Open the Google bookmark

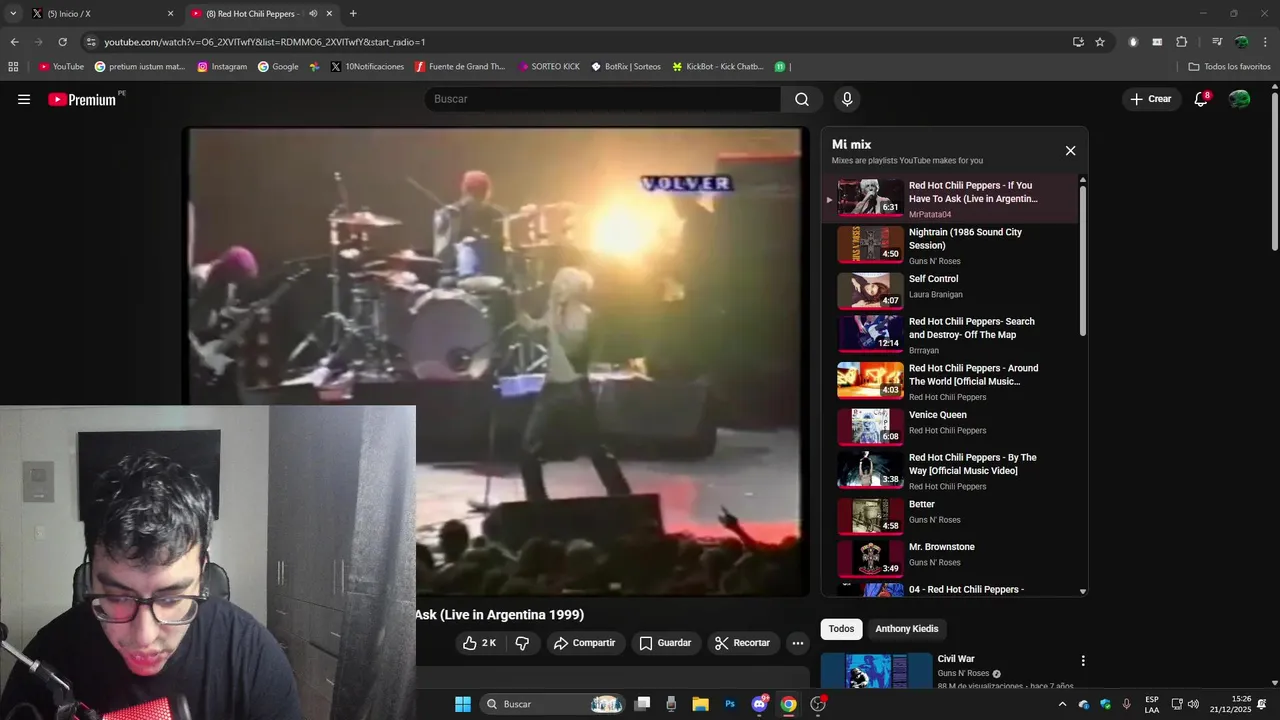278,67
